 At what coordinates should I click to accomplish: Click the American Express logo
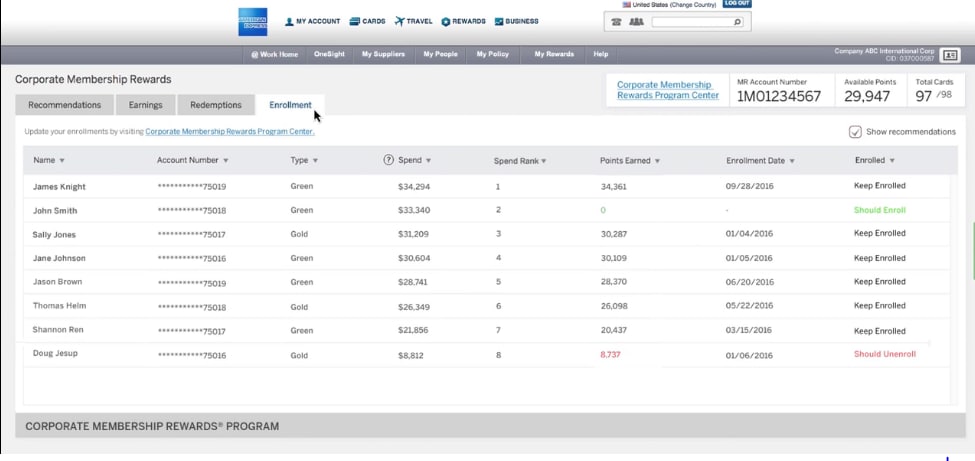click(x=252, y=22)
